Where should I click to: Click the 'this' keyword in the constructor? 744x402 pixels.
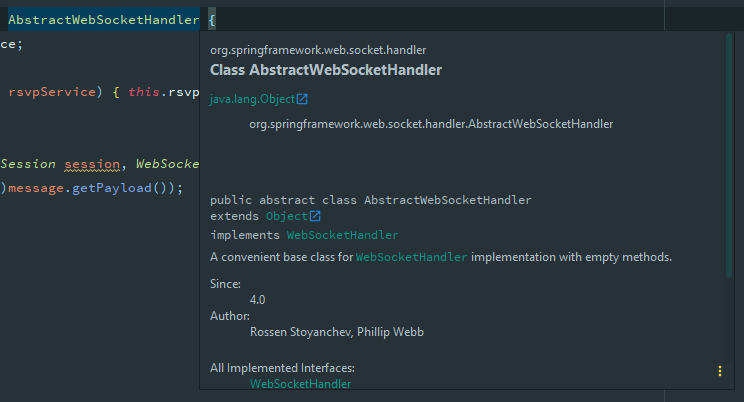[143, 92]
